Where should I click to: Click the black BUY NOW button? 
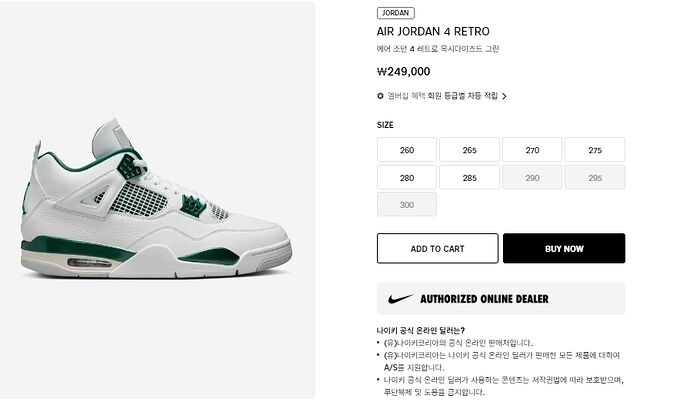[564, 248]
